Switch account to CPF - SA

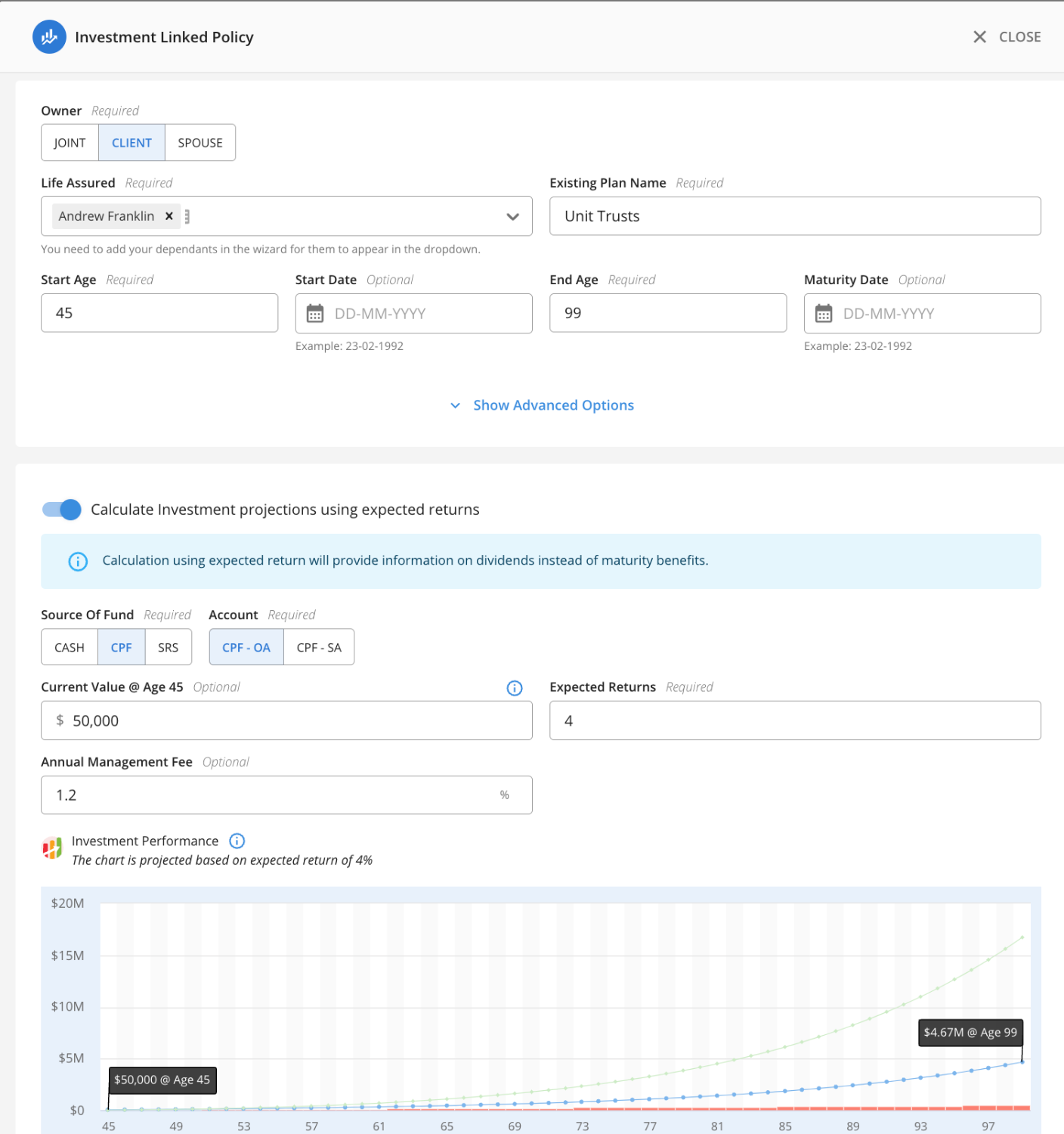pyautogui.click(x=319, y=648)
